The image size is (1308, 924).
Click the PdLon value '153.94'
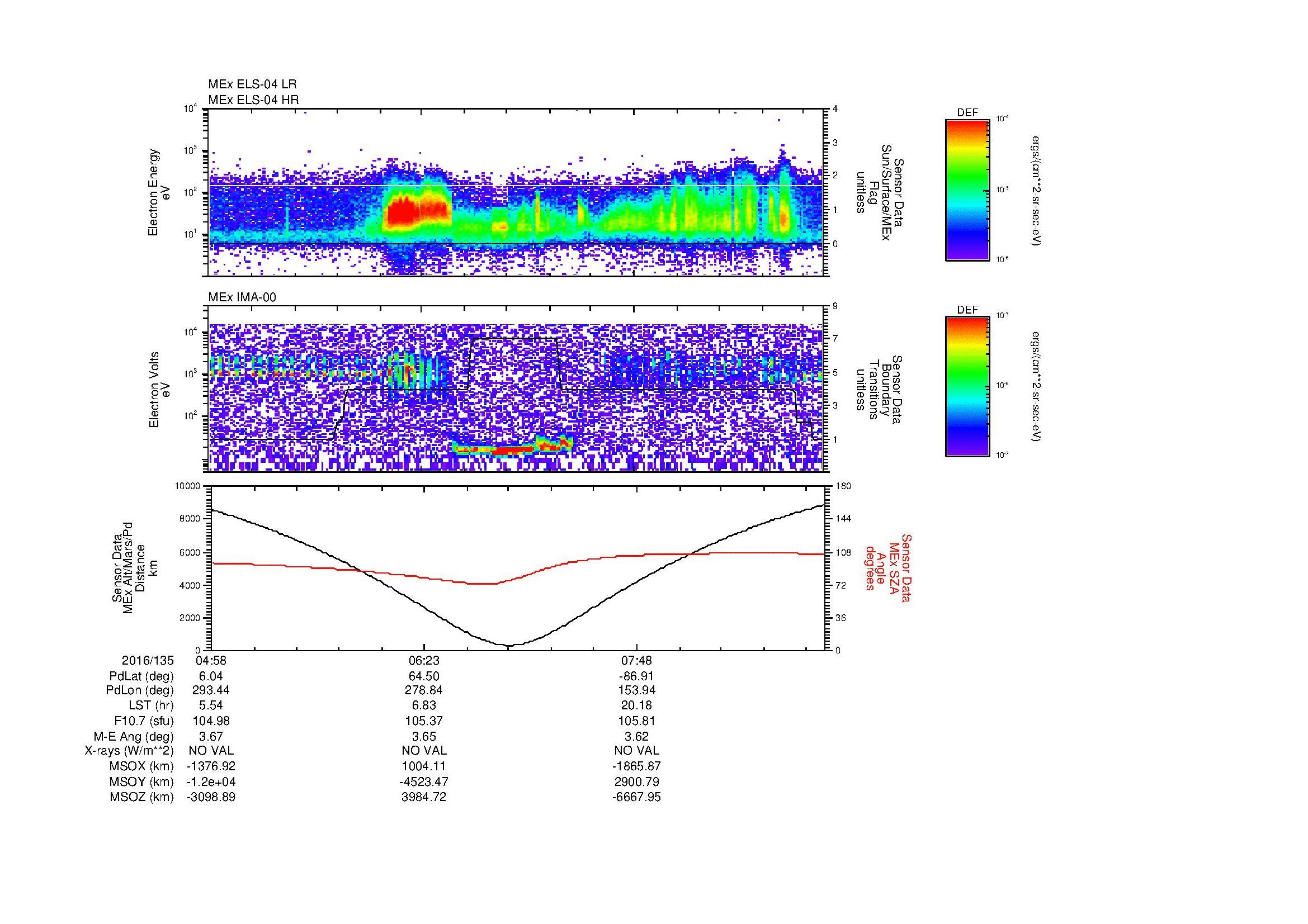pos(636,690)
